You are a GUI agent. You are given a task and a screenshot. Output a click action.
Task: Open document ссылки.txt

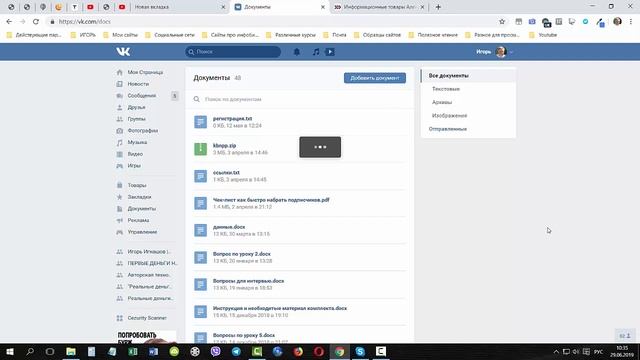[226, 173]
